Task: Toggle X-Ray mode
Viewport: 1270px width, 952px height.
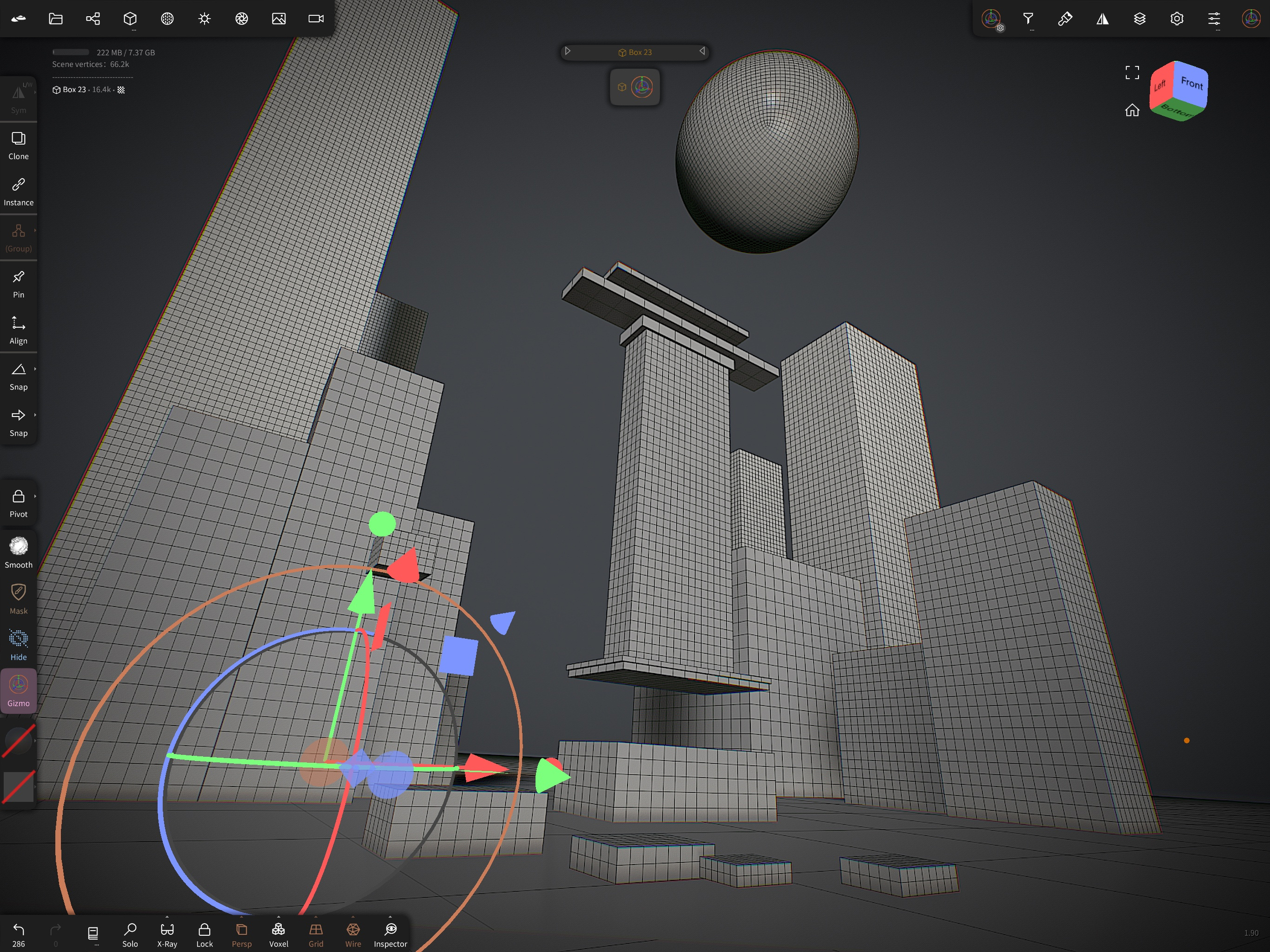Action: click(x=167, y=934)
